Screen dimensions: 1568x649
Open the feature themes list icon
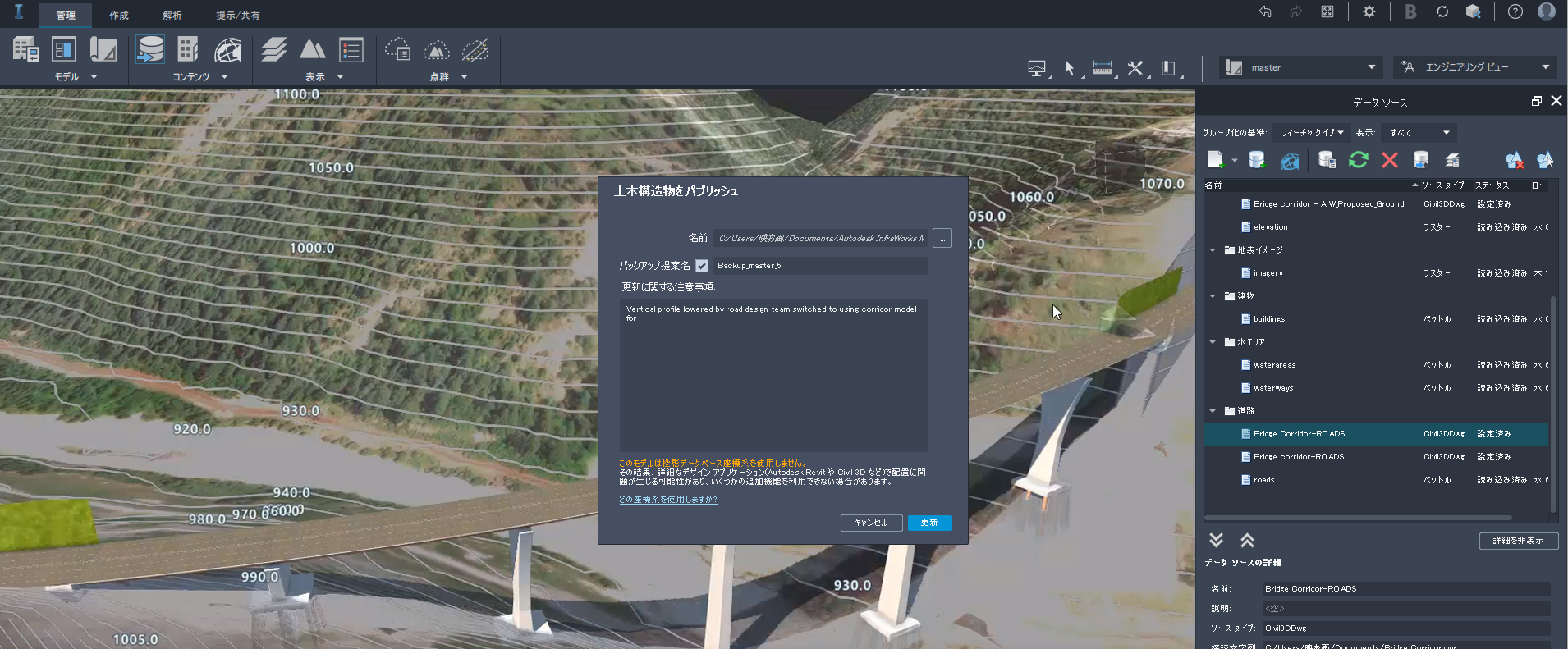tap(351, 50)
